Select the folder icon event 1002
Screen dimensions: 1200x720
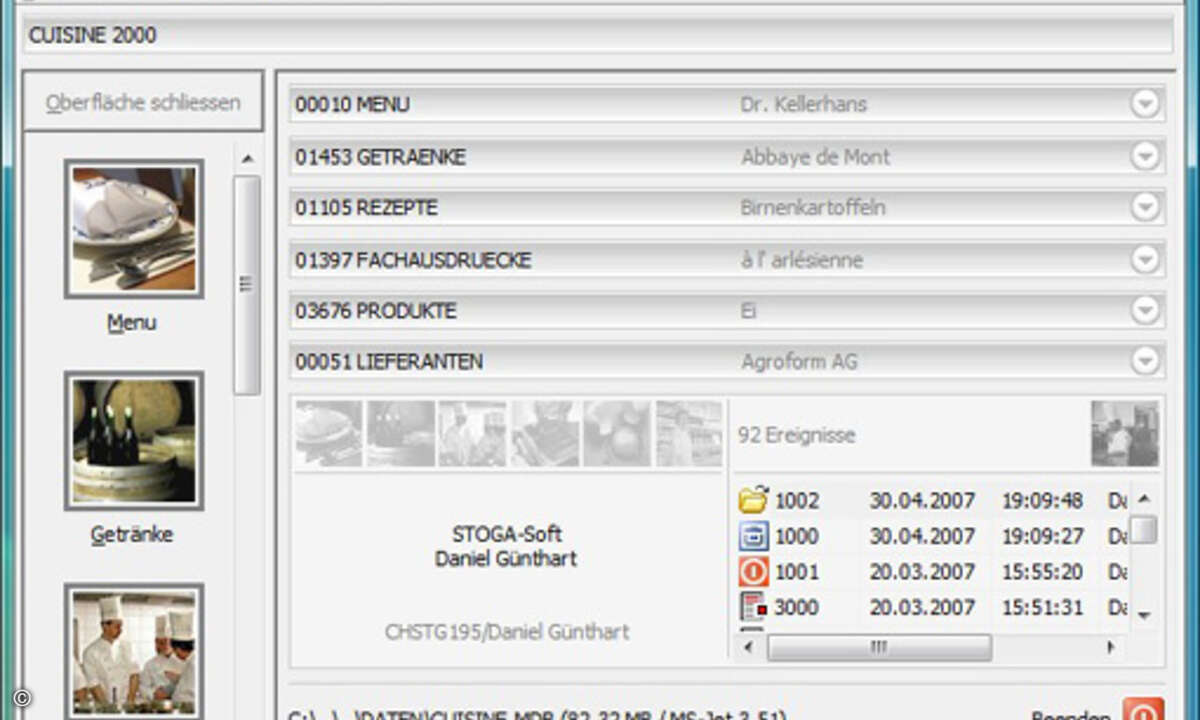753,501
